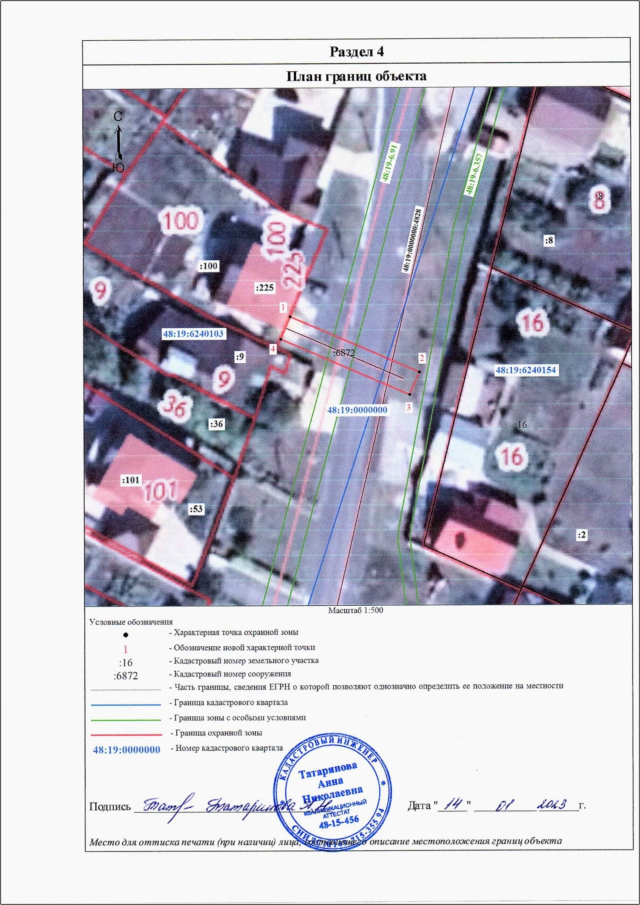The height and width of the screenshot is (905, 640).
Task: Select boundary point 3 marker on map
Action: pyautogui.click(x=408, y=406)
